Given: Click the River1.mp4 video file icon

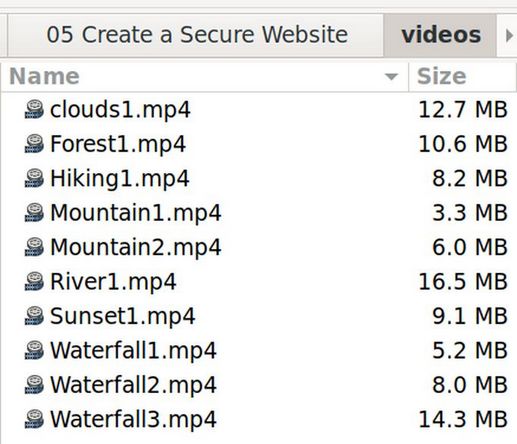Looking at the screenshot, I should pos(34,281).
